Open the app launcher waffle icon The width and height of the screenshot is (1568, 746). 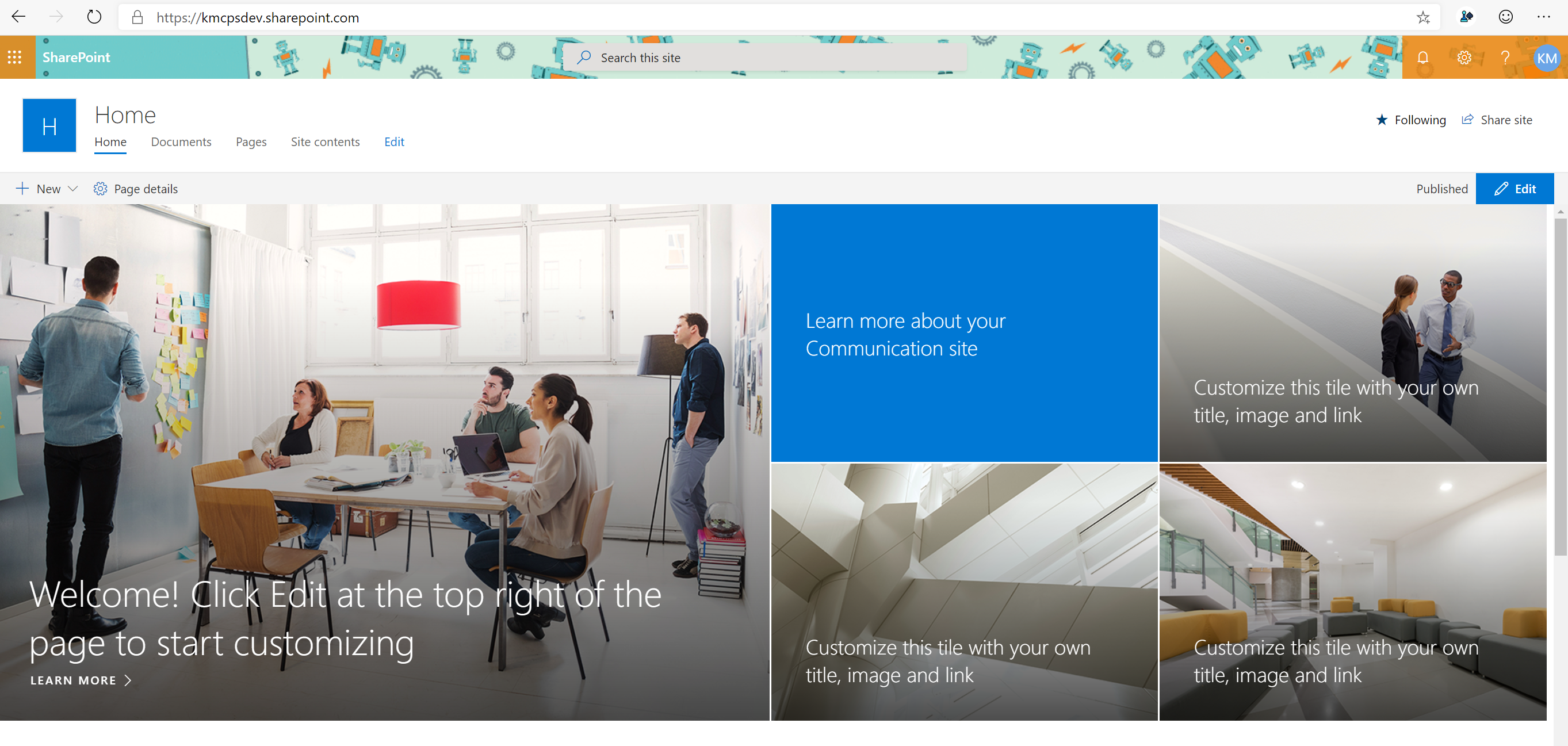tap(14, 57)
